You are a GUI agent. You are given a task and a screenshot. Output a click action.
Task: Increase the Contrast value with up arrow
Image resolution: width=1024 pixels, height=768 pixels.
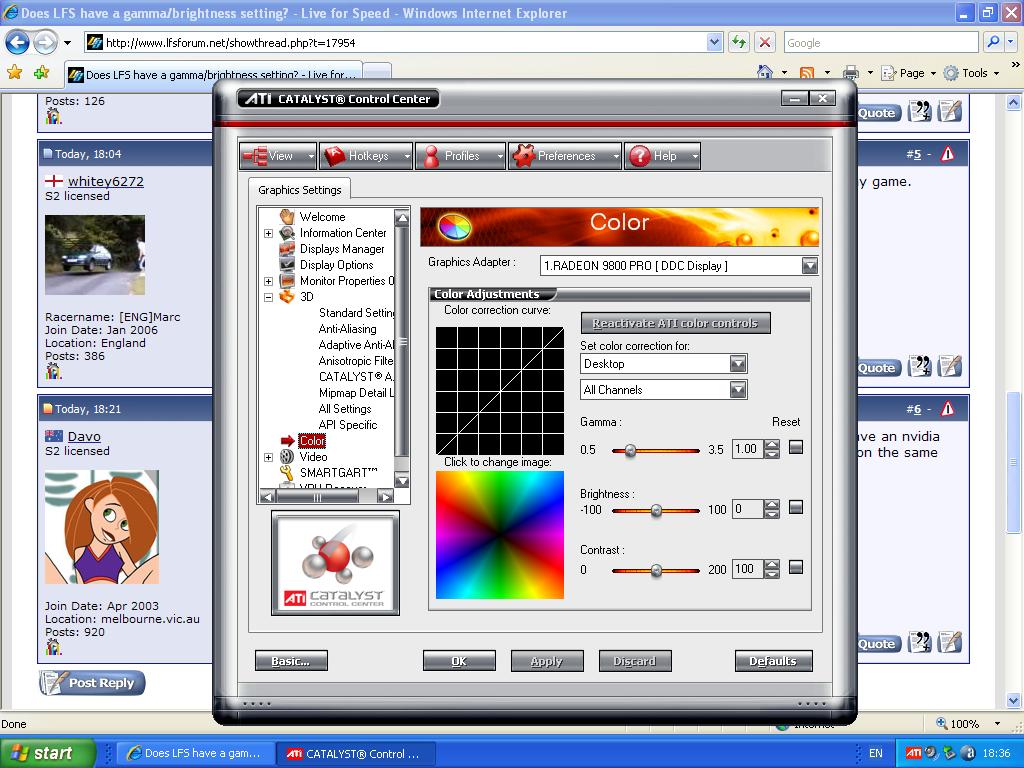click(772, 564)
